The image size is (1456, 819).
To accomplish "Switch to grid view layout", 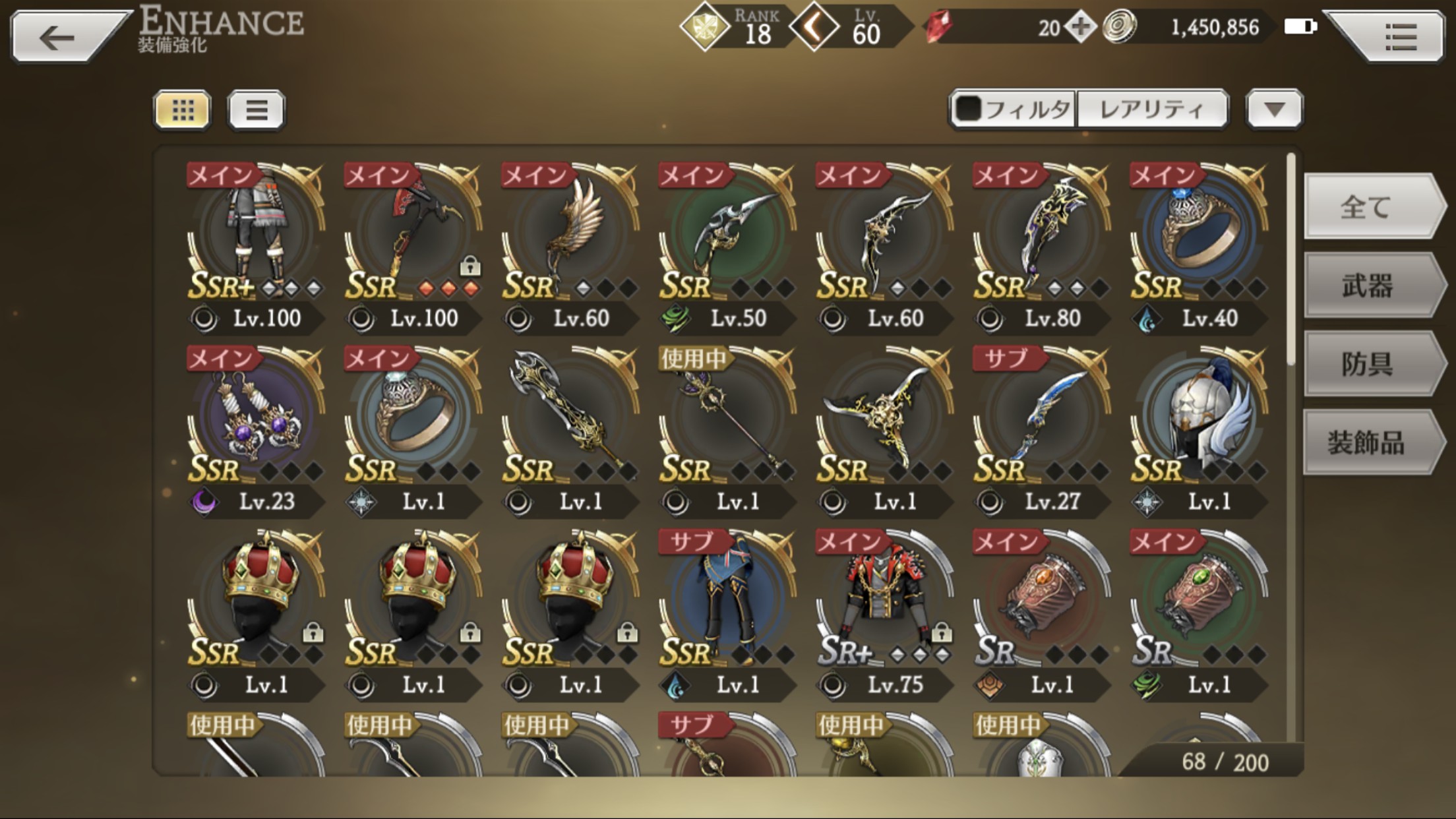I will 183,109.
